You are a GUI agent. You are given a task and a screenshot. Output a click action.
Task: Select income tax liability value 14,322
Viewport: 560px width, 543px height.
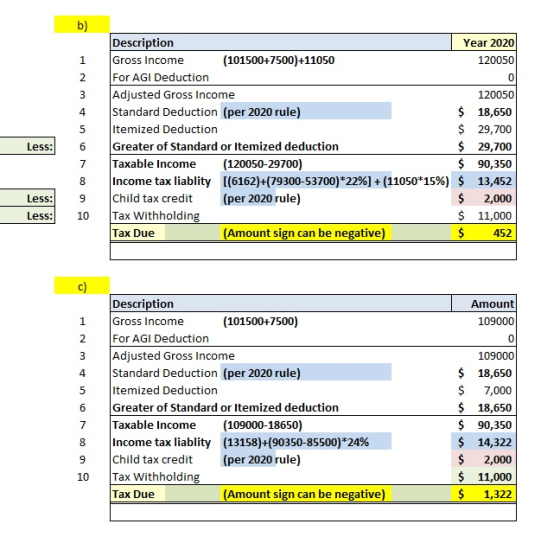[x=484, y=442]
